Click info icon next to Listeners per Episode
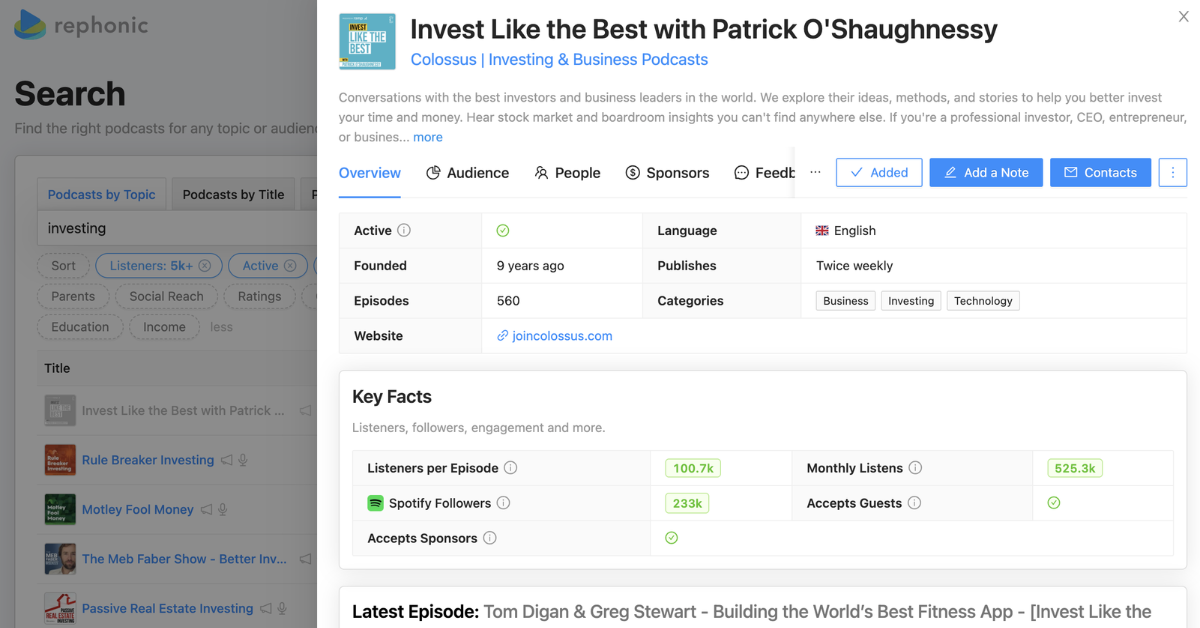Viewport: 1200px width, 628px height. [510, 468]
